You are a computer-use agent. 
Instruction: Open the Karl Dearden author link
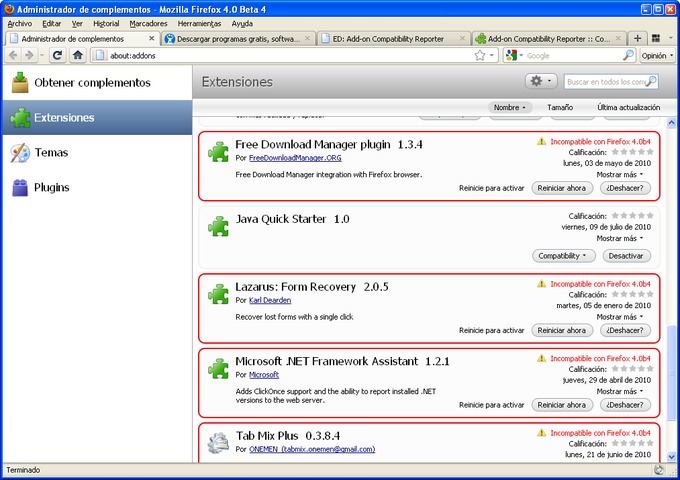click(270, 300)
